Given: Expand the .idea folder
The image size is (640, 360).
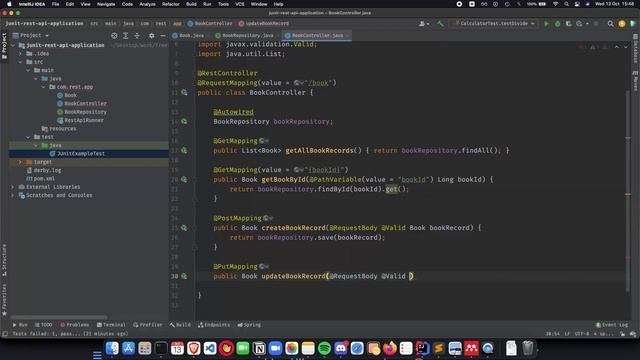Looking at the screenshot, I should pyautogui.click(x=20, y=54).
